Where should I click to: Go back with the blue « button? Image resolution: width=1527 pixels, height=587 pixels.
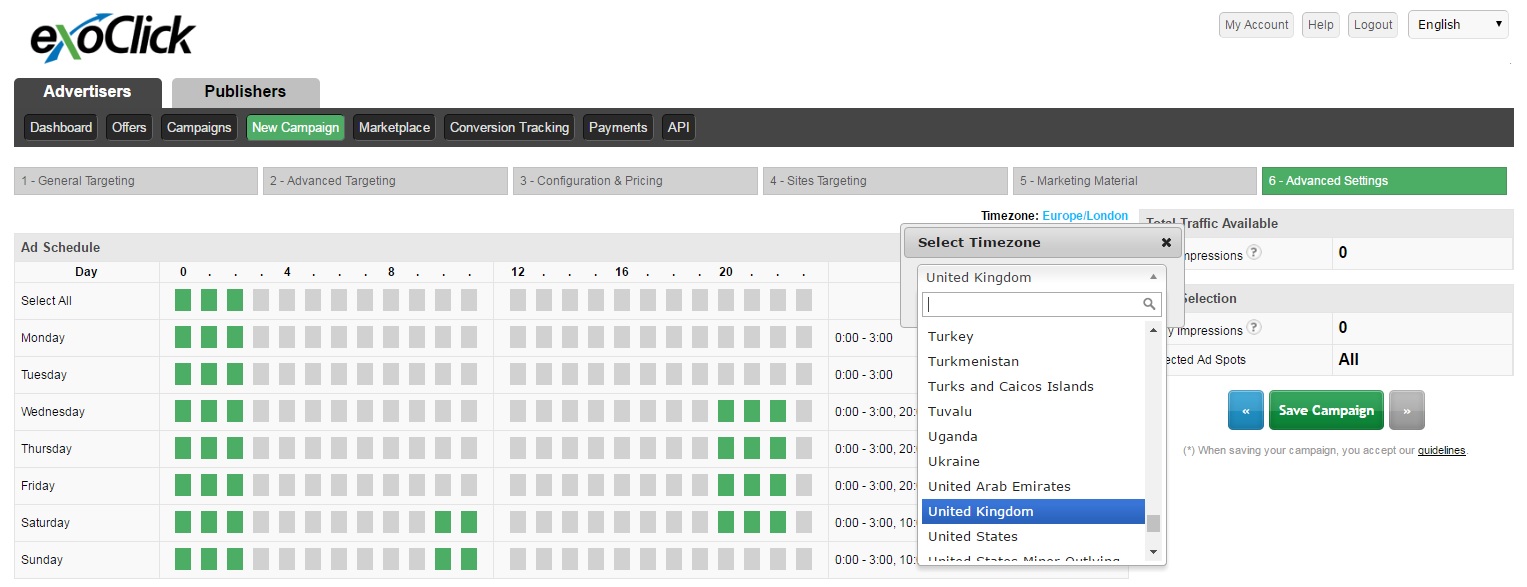[x=1246, y=410]
